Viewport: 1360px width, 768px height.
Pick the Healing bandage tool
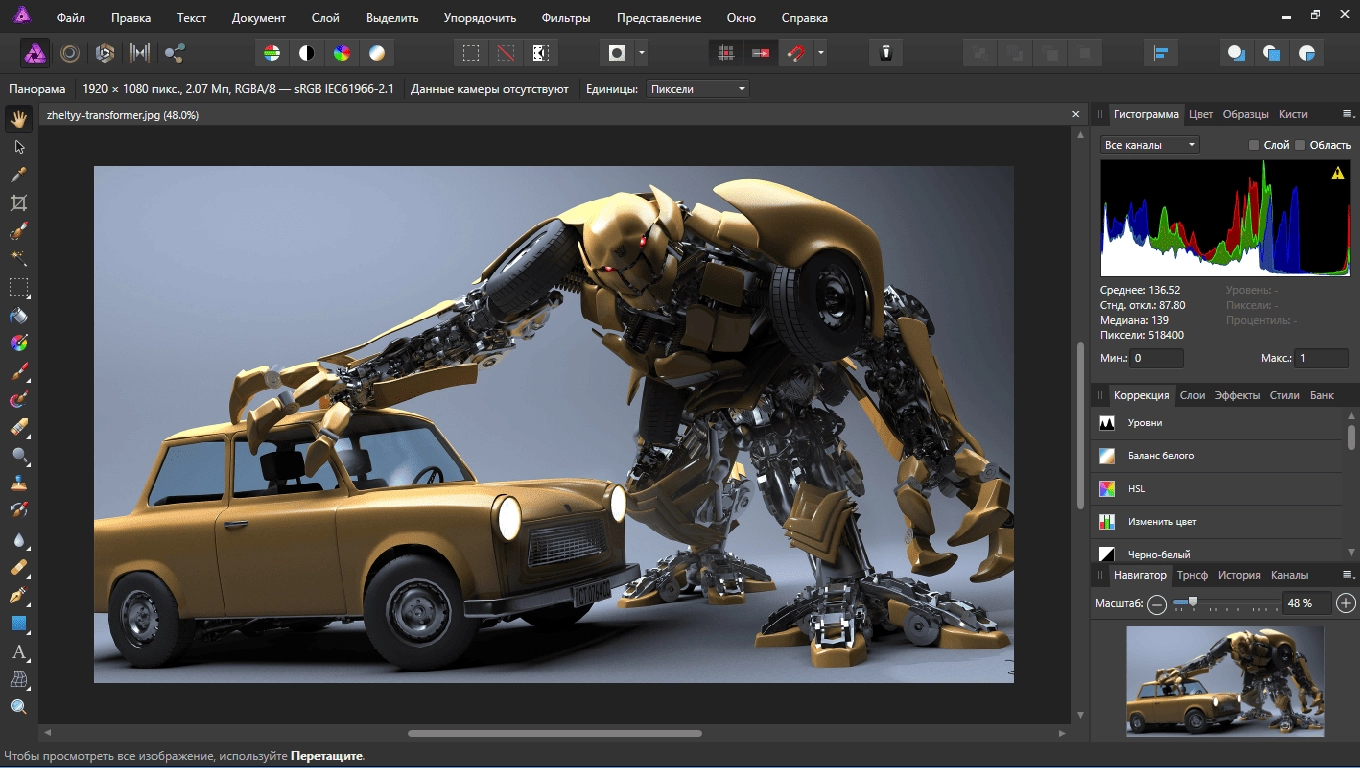point(18,567)
